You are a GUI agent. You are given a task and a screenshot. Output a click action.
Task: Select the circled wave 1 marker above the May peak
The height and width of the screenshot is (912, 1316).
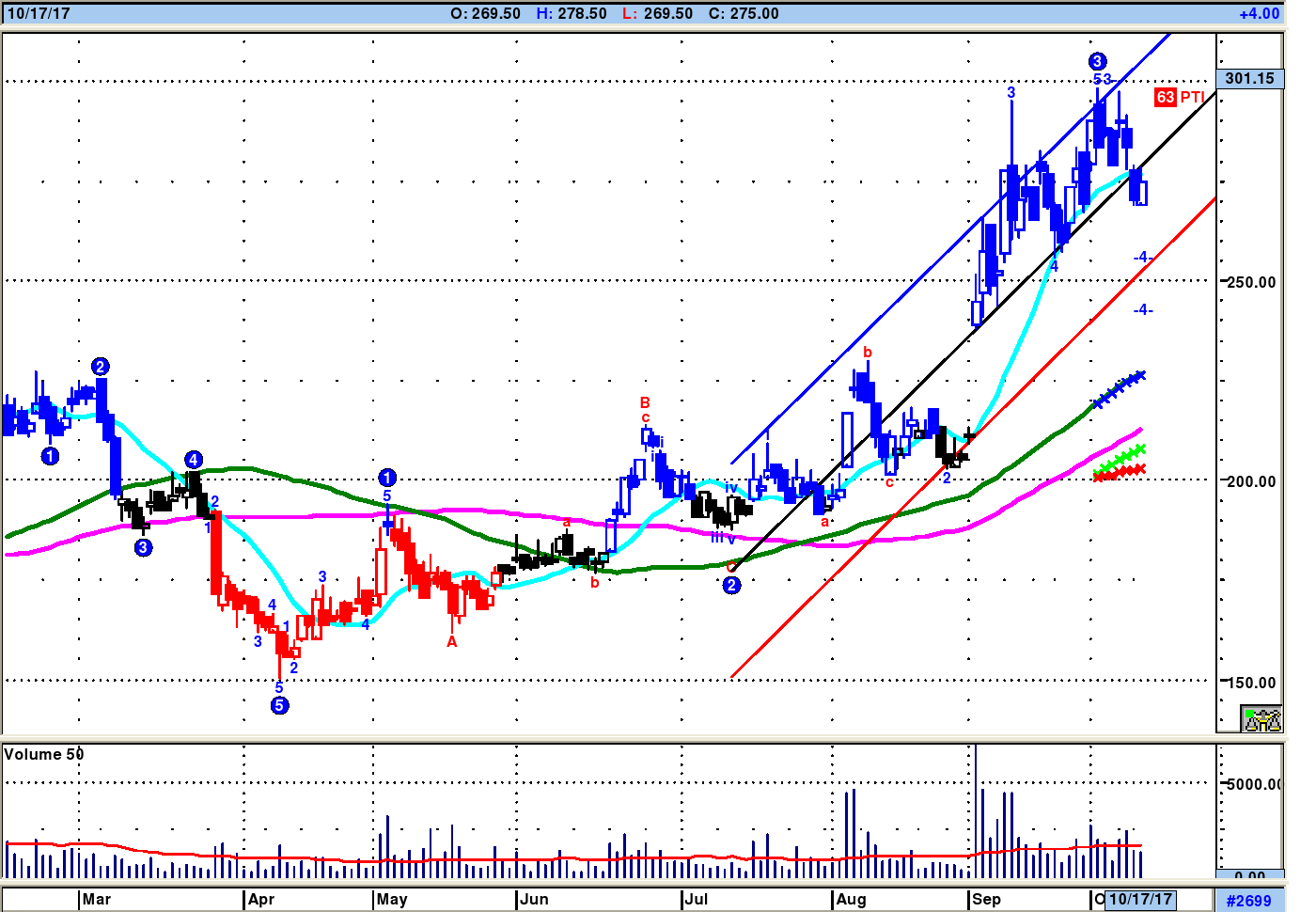(x=387, y=478)
